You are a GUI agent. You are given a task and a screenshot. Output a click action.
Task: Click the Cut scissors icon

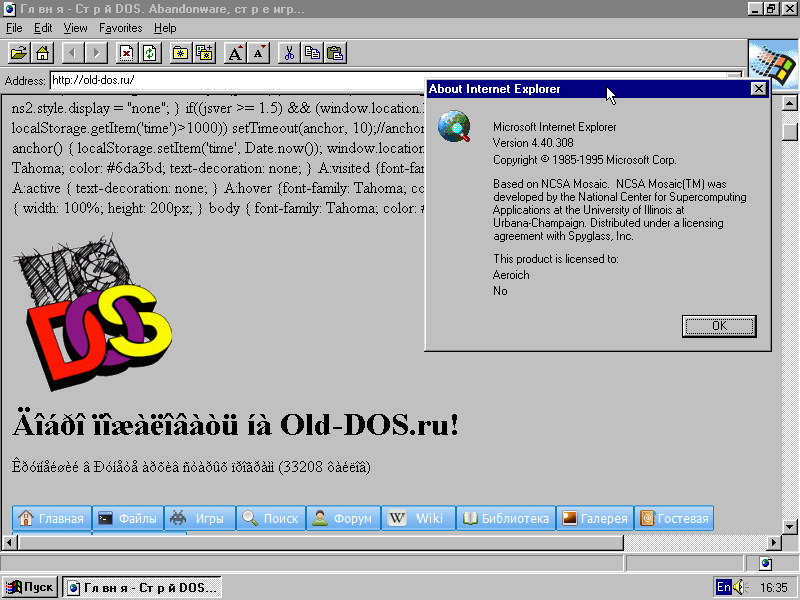289,53
